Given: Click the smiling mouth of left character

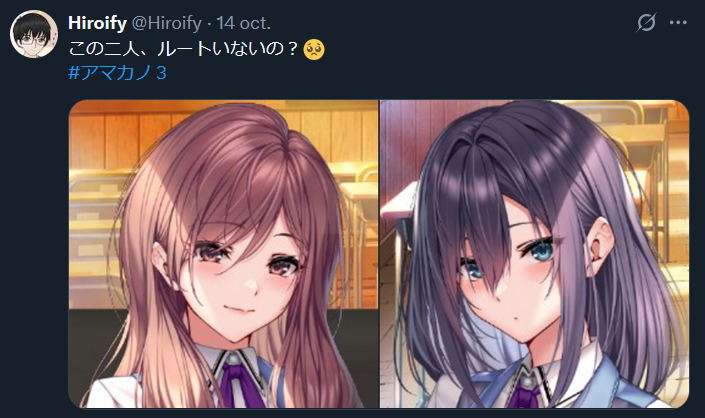Looking at the screenshot, I should pos(238,310).
